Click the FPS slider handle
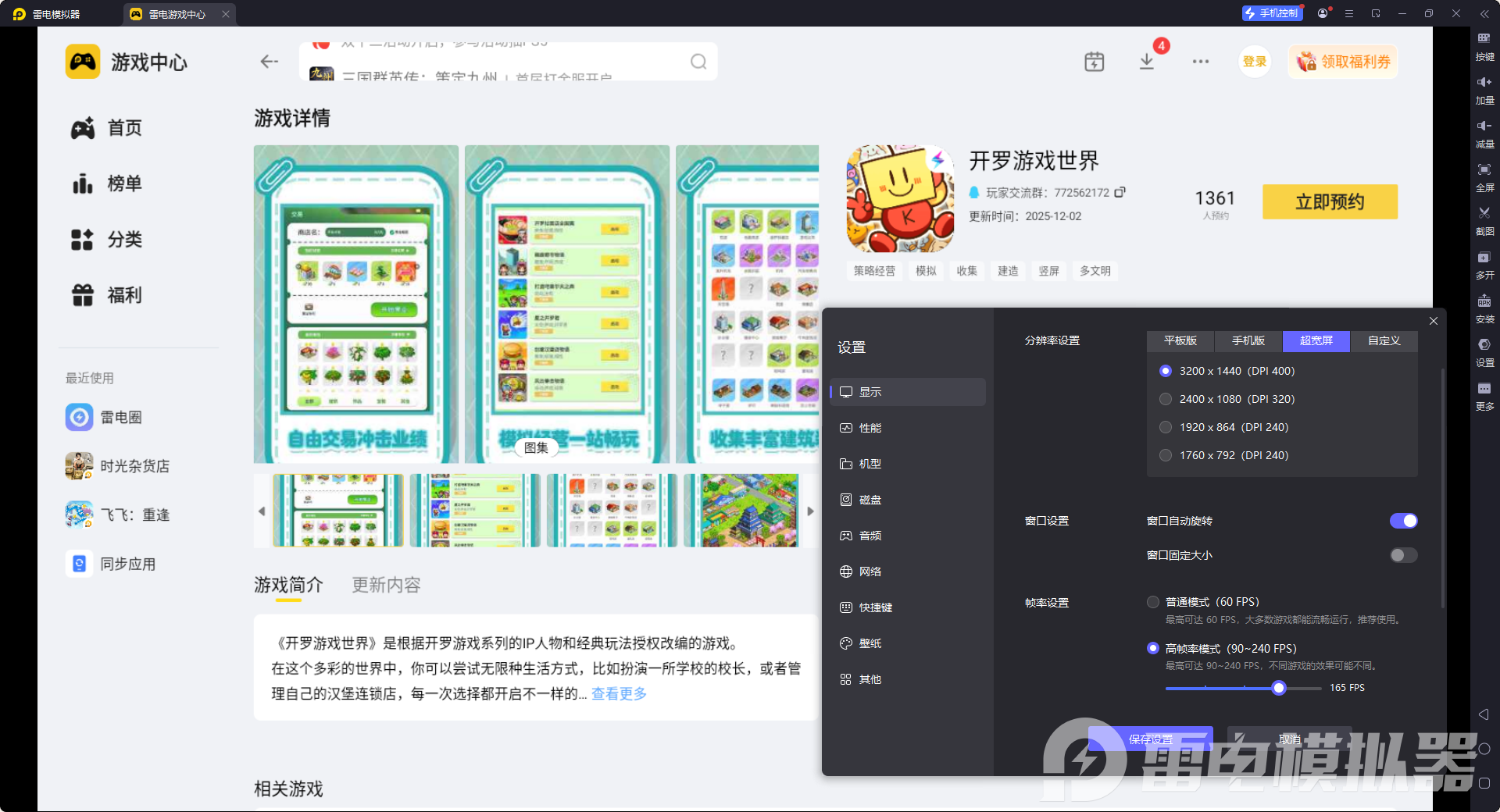The height and width of the screenshot is (812, 1500). pos(1279,688)
